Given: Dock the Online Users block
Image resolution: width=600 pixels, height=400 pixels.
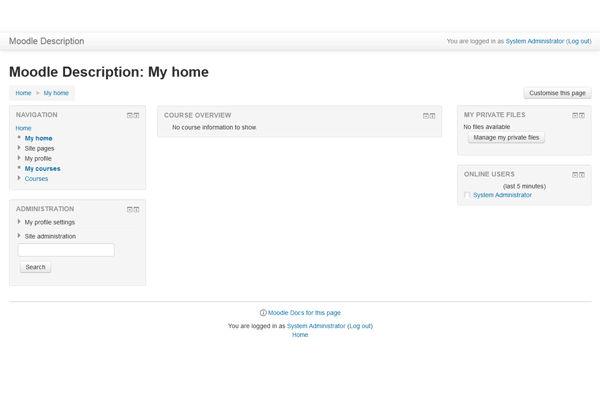Looking at the screenshot, I should point(582,174).
